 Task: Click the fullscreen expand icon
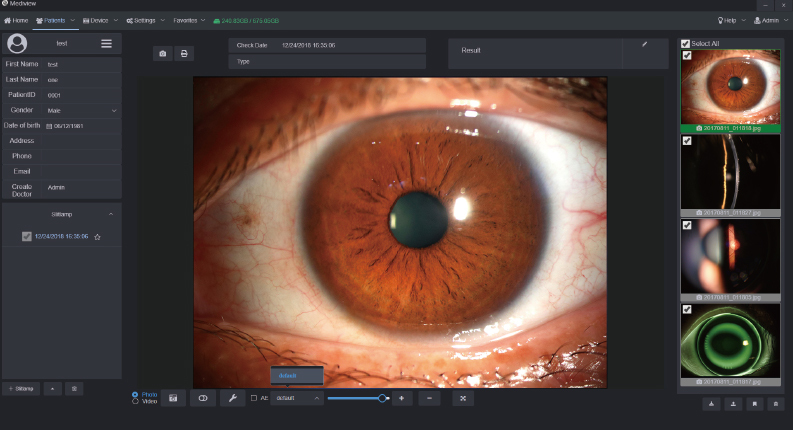coord(463,398)
